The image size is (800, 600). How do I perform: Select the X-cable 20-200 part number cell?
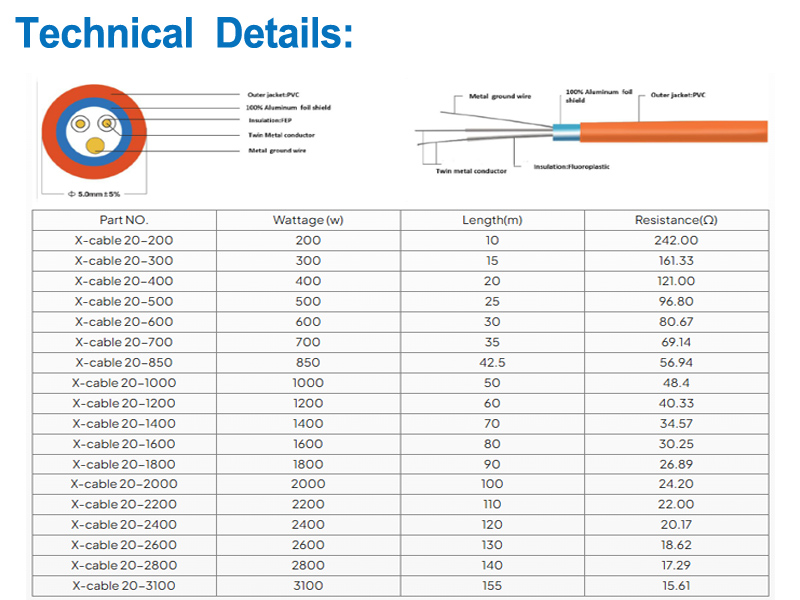coord(123,240)
